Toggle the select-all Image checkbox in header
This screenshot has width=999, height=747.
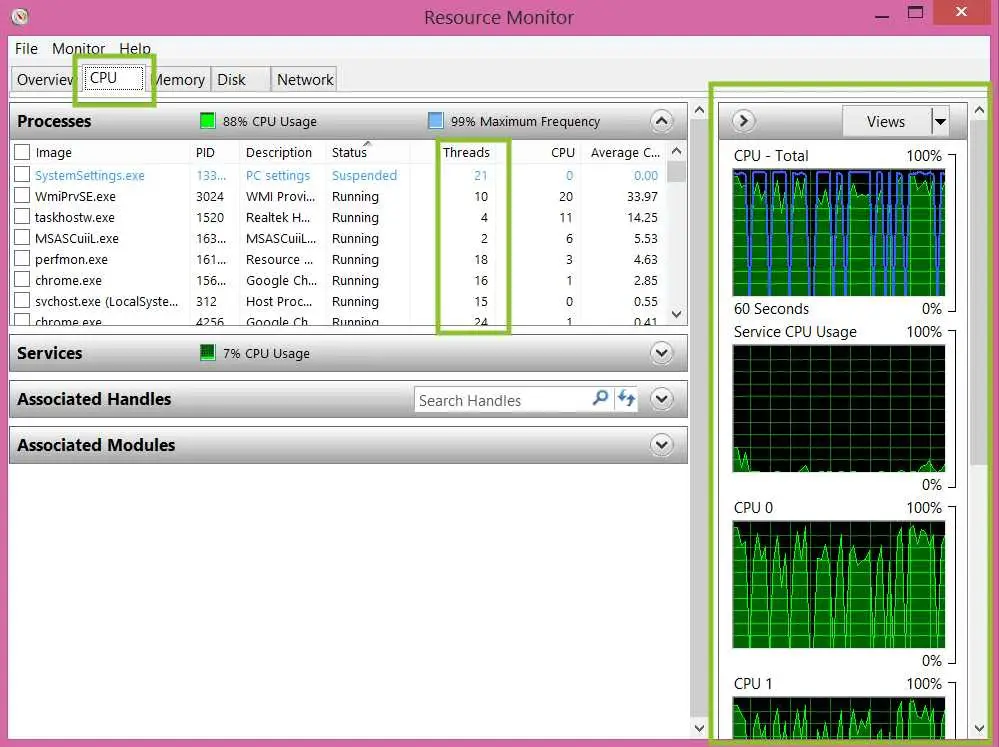(x=22, y=152)
